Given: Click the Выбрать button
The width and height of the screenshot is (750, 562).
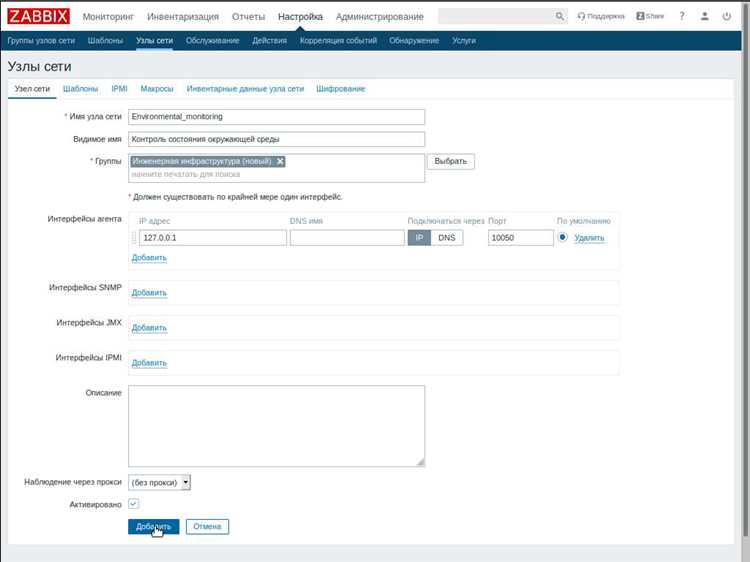Looking at the screenshot, I should pyautogui.click(x=451, y=161).
